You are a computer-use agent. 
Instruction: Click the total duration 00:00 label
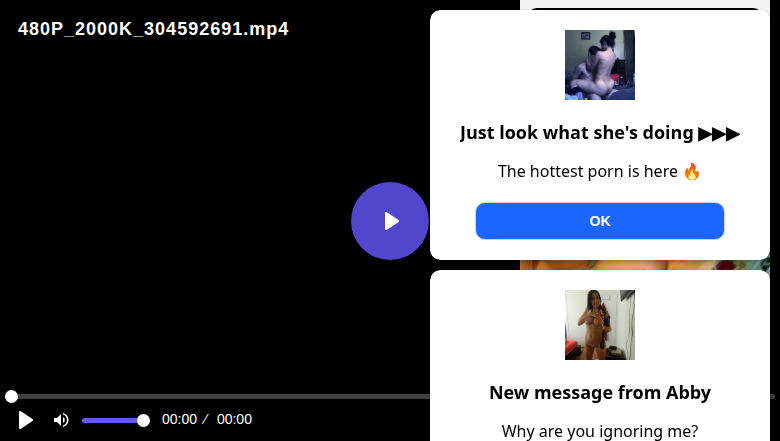234,420
